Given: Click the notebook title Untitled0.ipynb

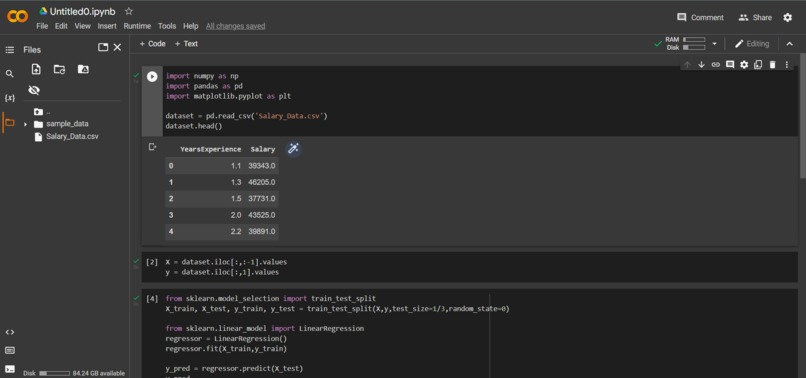Looking at the screenshot, I should pos(82,11).
